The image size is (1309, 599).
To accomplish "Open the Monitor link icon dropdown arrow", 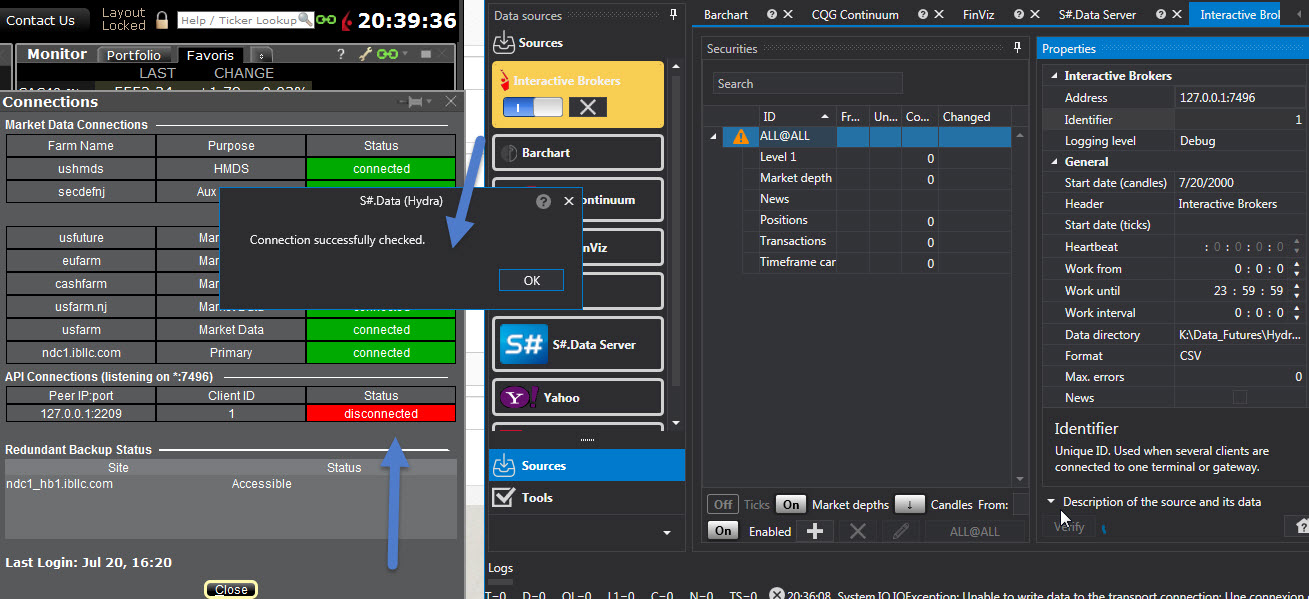I will 406,55.
